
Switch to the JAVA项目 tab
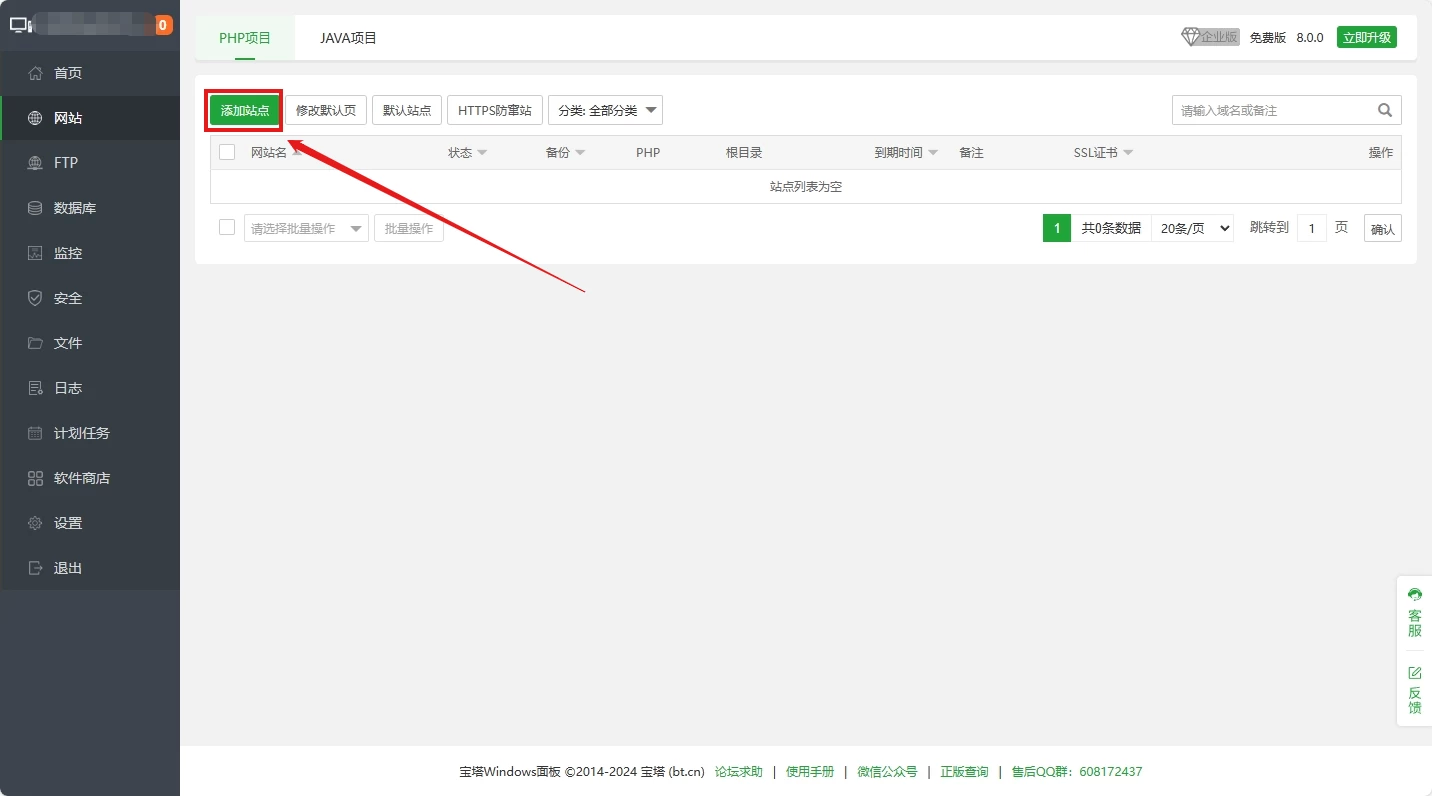348,38
